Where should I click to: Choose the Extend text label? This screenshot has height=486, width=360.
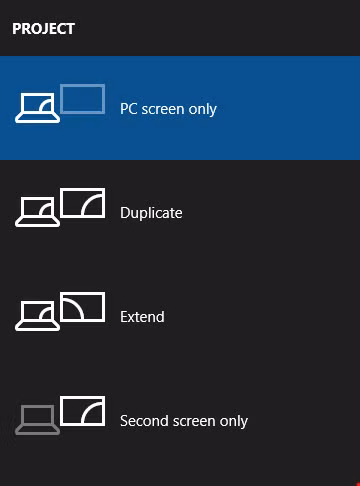[x=142, y=317]
